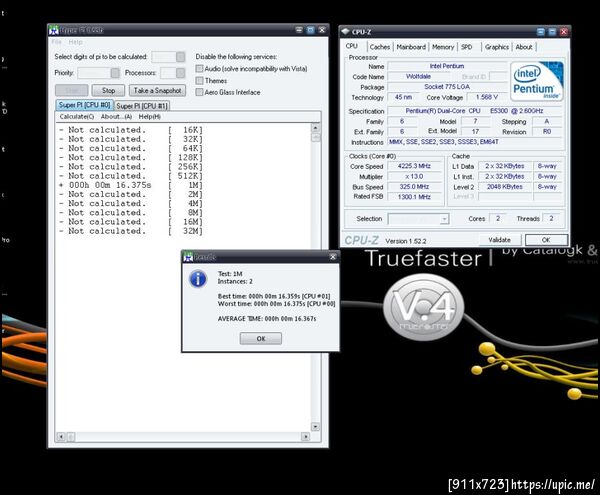Viewport: 600px width, 495px height.
Task: Minimize the CPU-Z window
Action: click(540, 32)
